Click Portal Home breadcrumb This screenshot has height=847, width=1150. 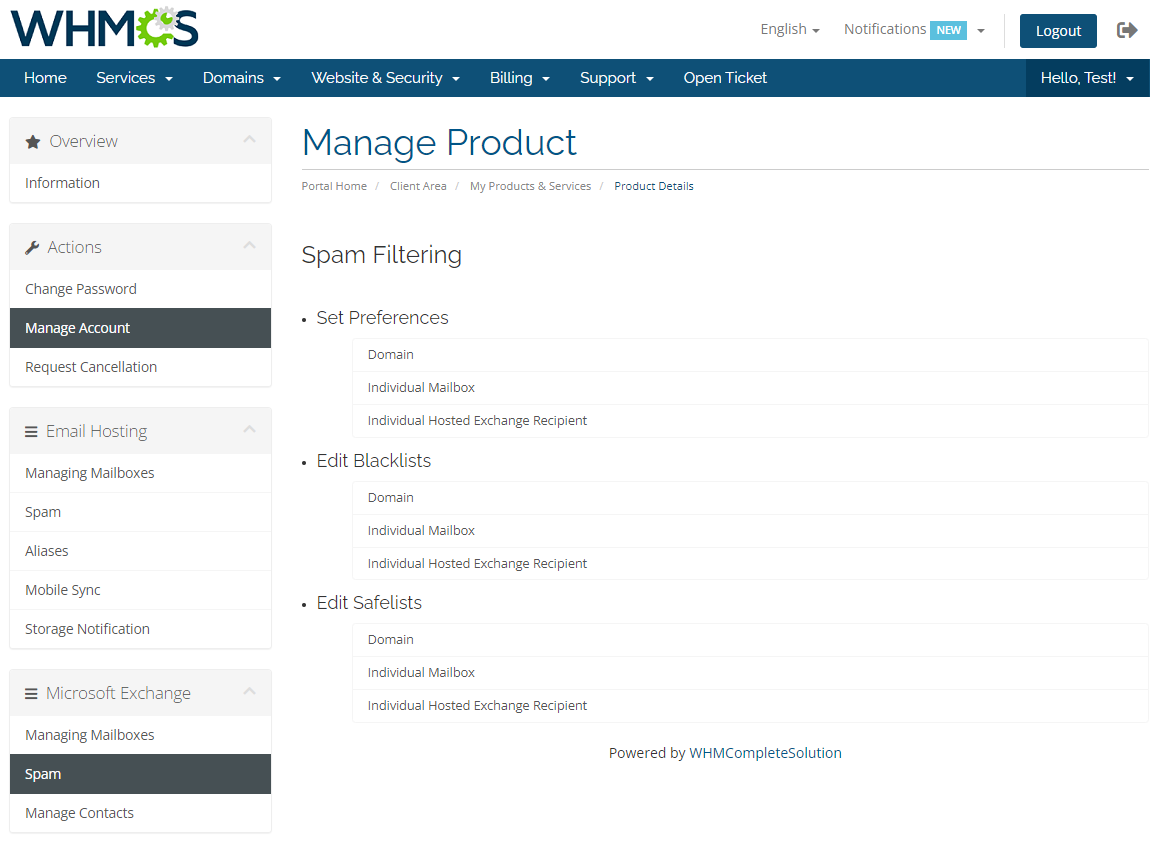334,186
